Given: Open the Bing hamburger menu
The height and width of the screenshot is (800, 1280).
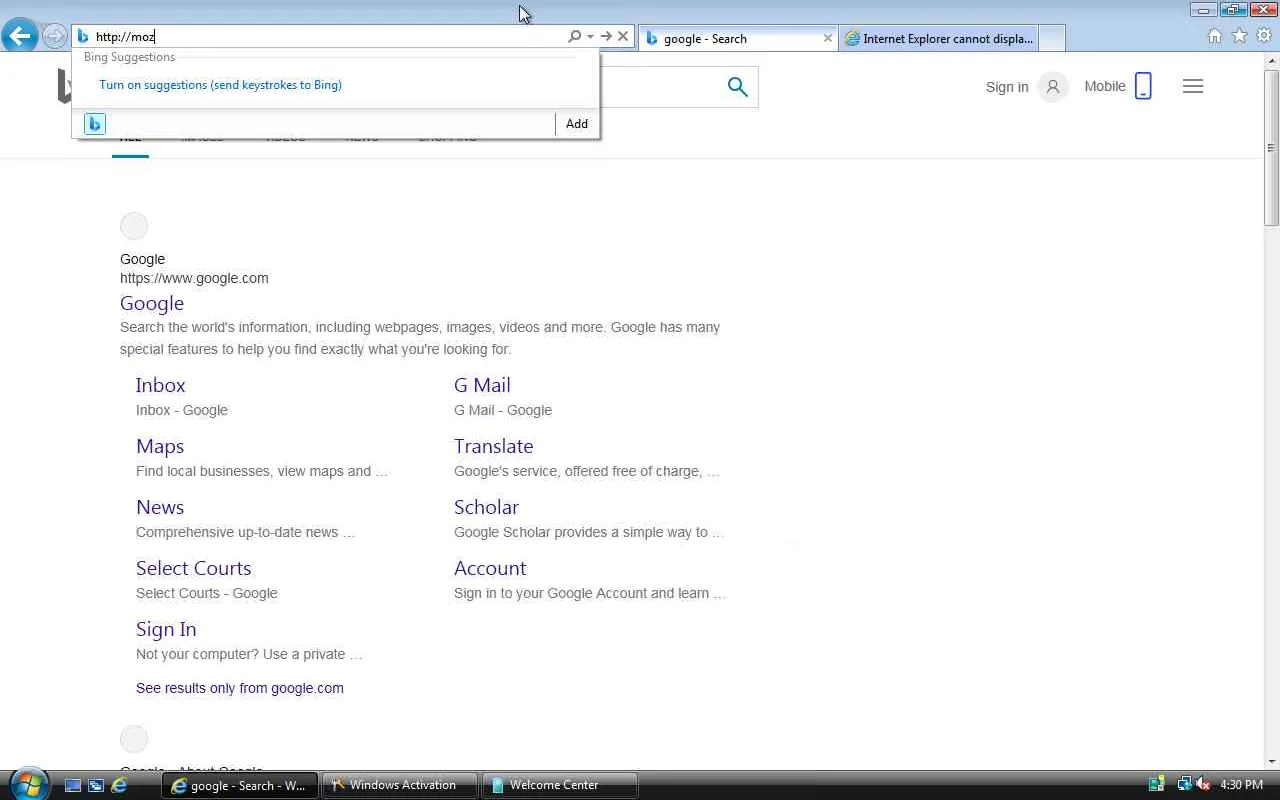Looking at the screenshot, I should (x=1192, y=86).
